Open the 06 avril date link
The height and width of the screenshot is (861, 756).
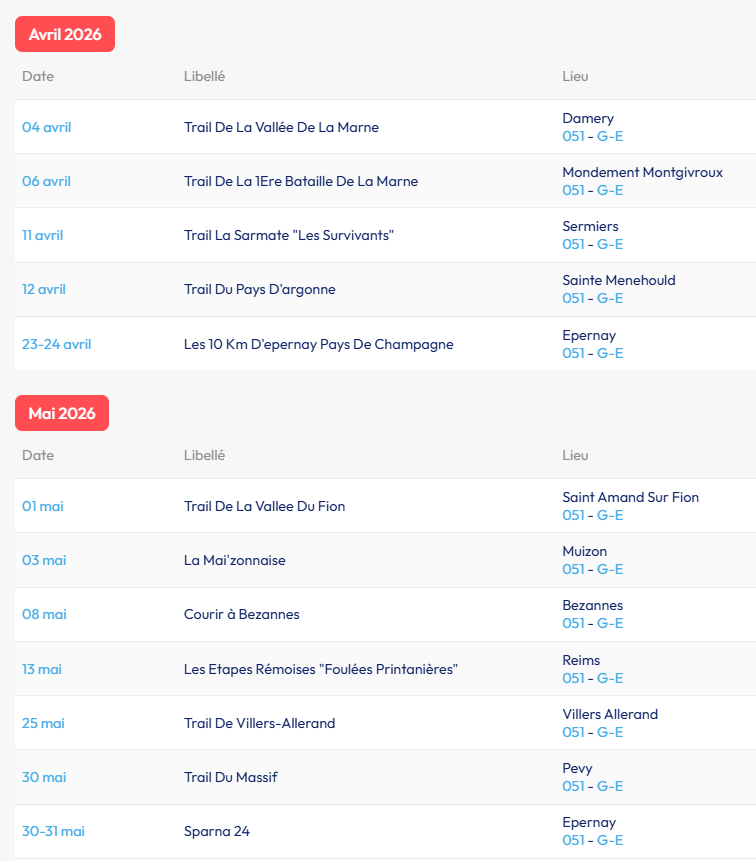[47, 181]
